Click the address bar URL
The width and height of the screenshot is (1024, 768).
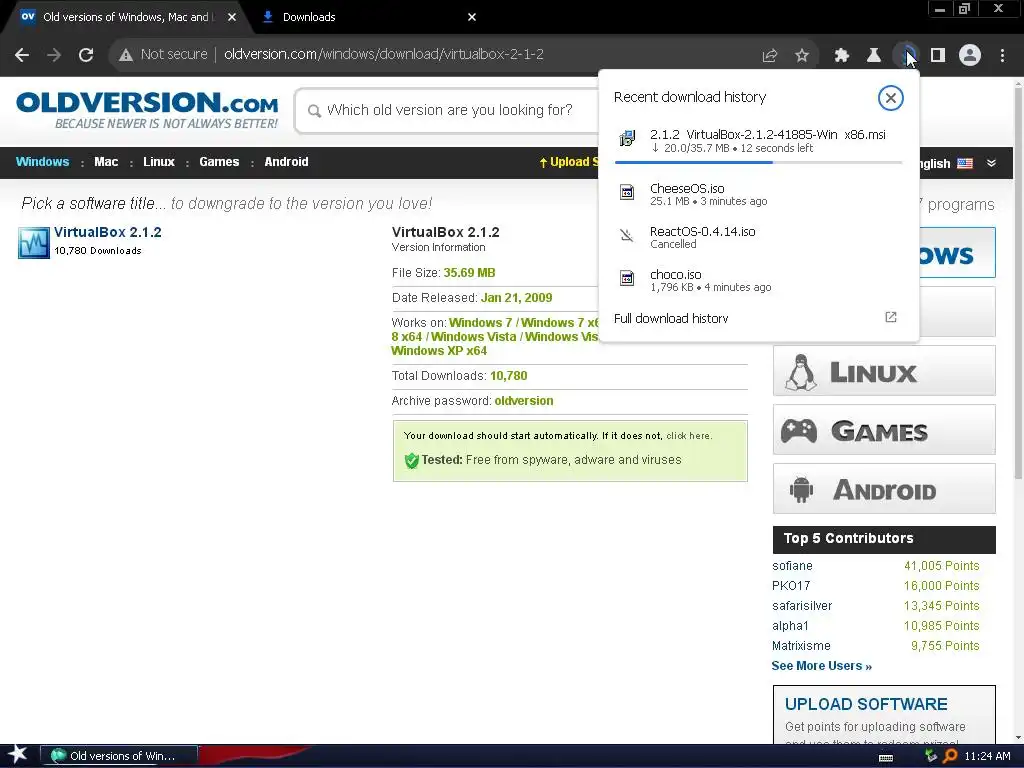point(384,54)
